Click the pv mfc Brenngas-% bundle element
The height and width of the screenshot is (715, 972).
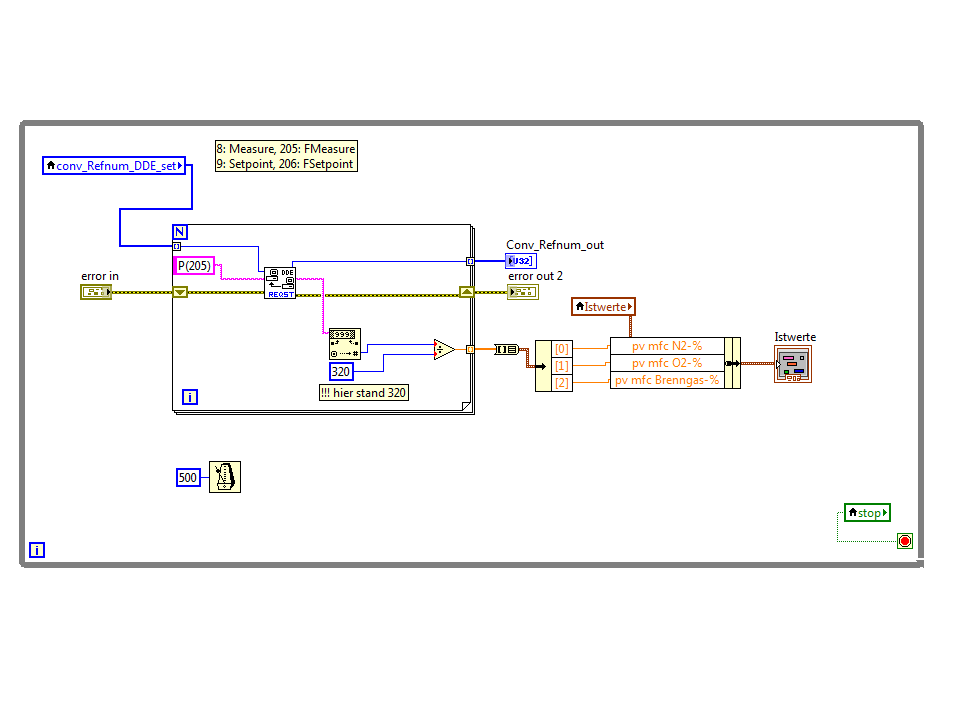point(667,380)
